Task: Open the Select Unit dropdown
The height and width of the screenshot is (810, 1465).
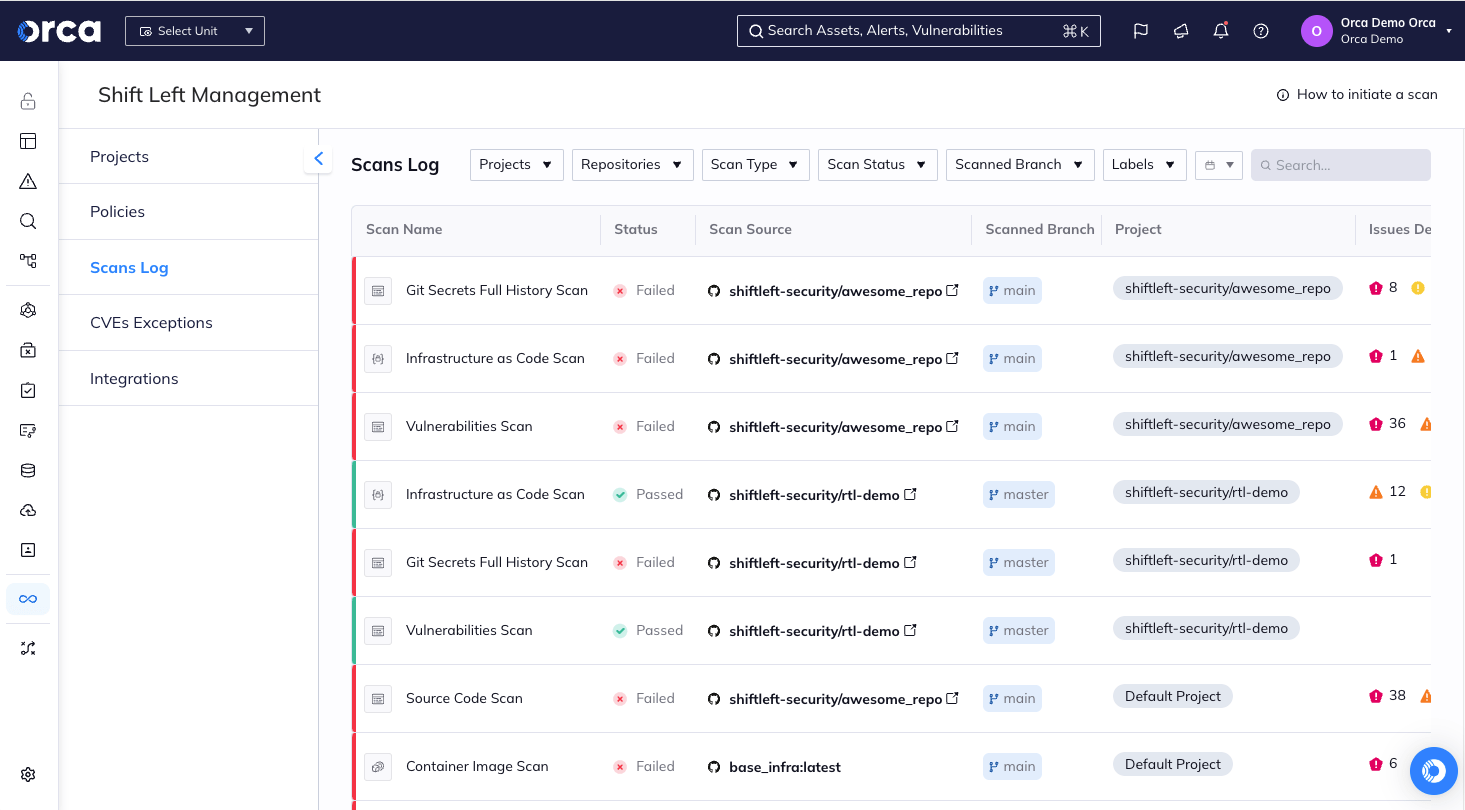Action: (194, 30)
